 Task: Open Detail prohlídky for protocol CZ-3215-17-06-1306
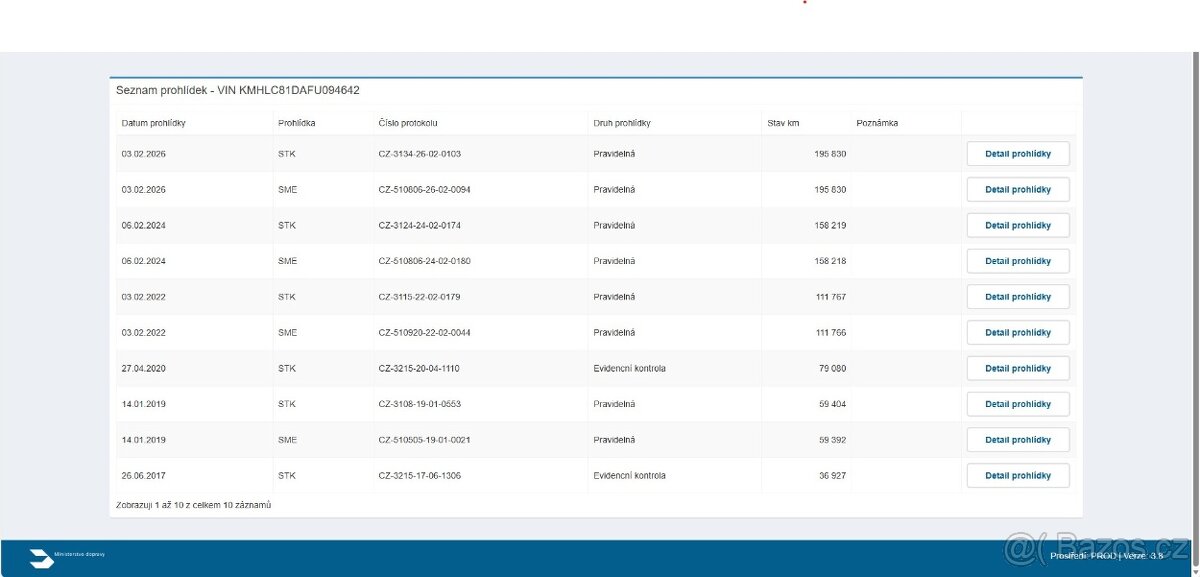point(1018,476)
